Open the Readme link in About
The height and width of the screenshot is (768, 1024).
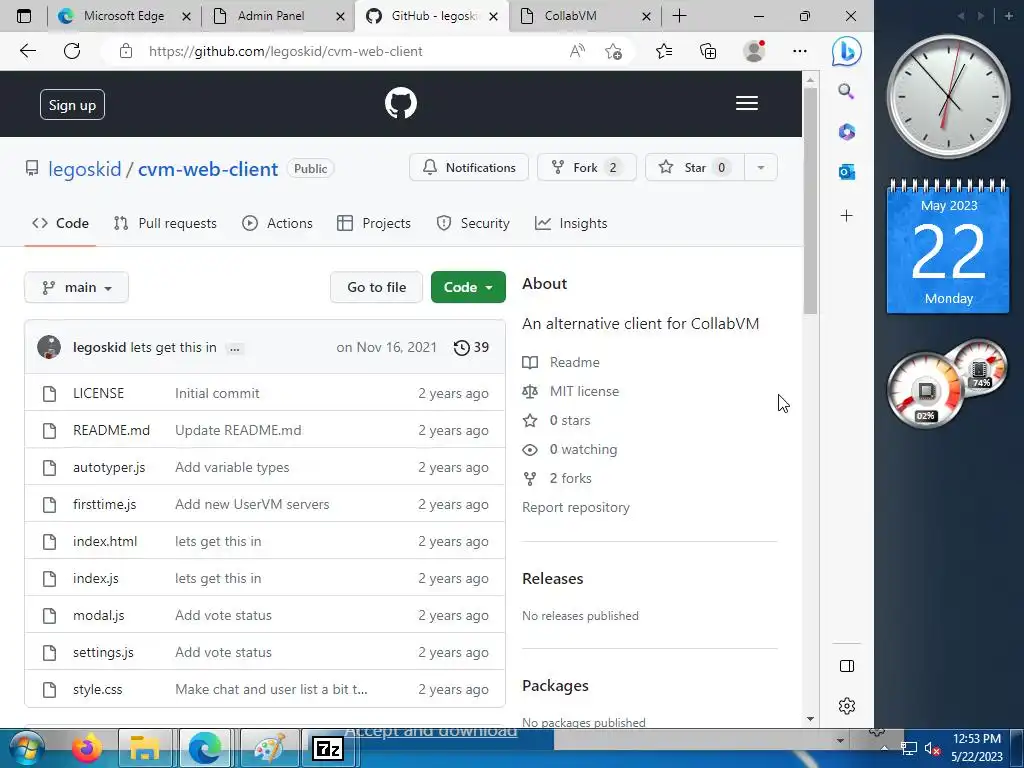coord(575,362)
